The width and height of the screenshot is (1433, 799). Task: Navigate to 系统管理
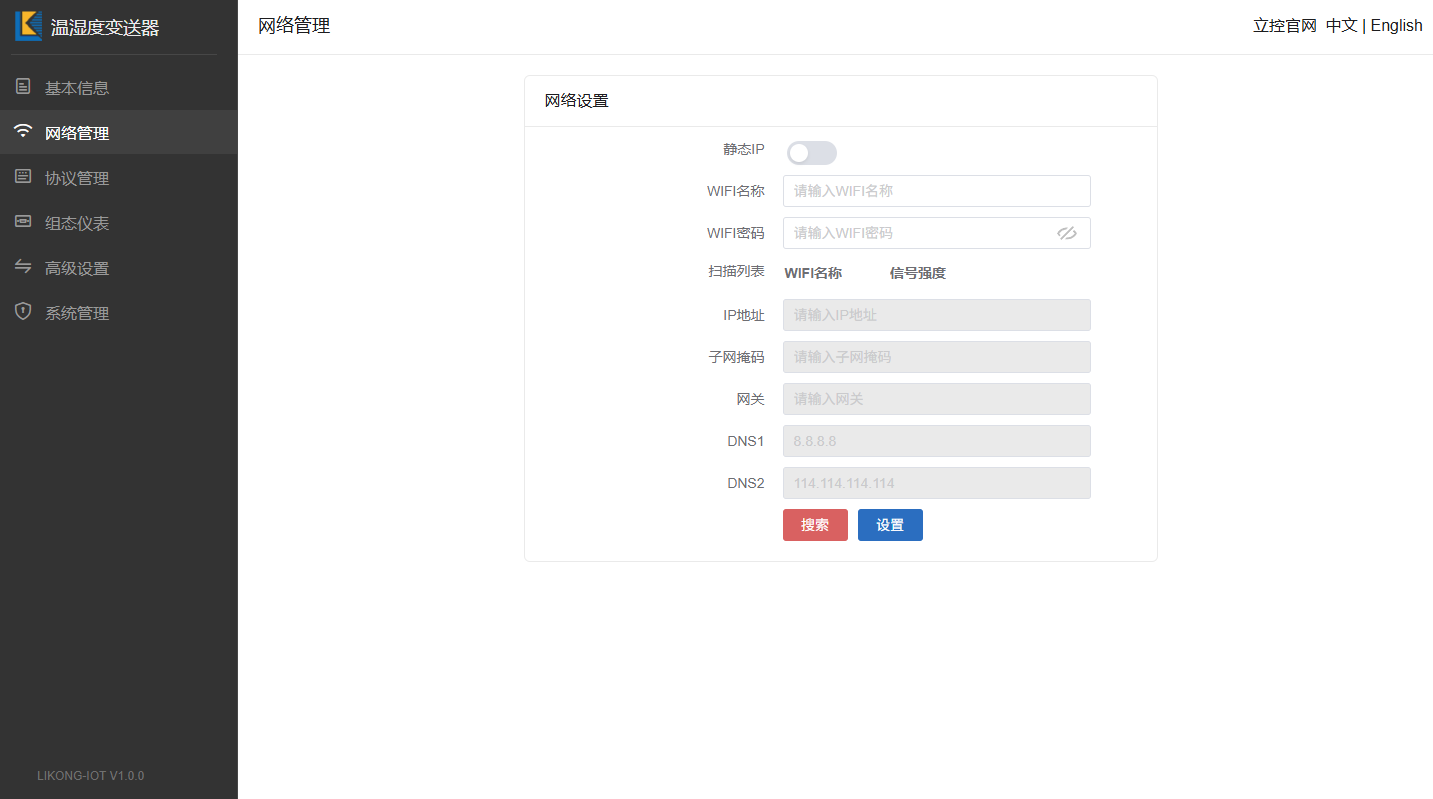(x=119, y=313)
